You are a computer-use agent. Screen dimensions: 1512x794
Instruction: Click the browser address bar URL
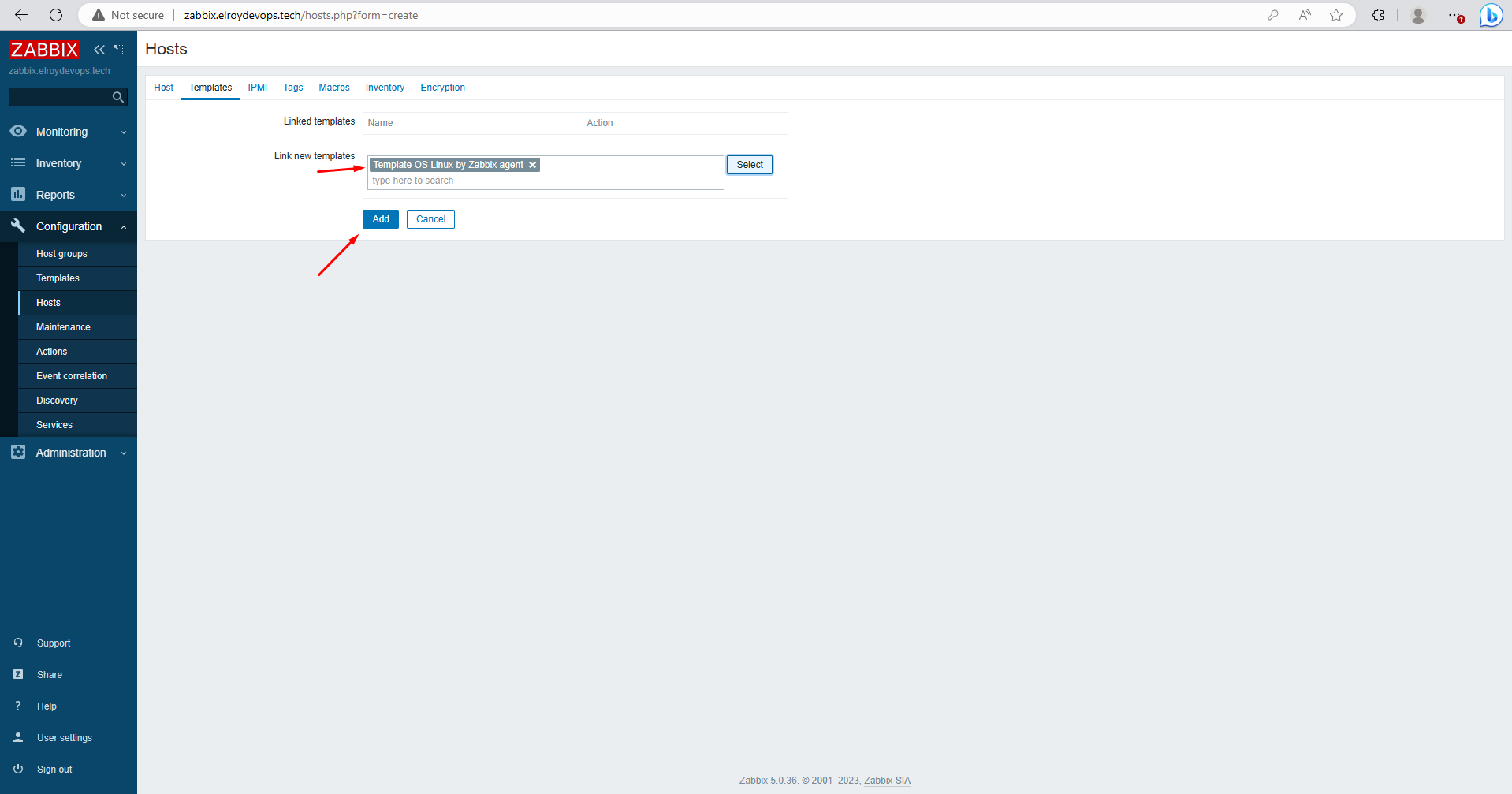pos(301,15)
